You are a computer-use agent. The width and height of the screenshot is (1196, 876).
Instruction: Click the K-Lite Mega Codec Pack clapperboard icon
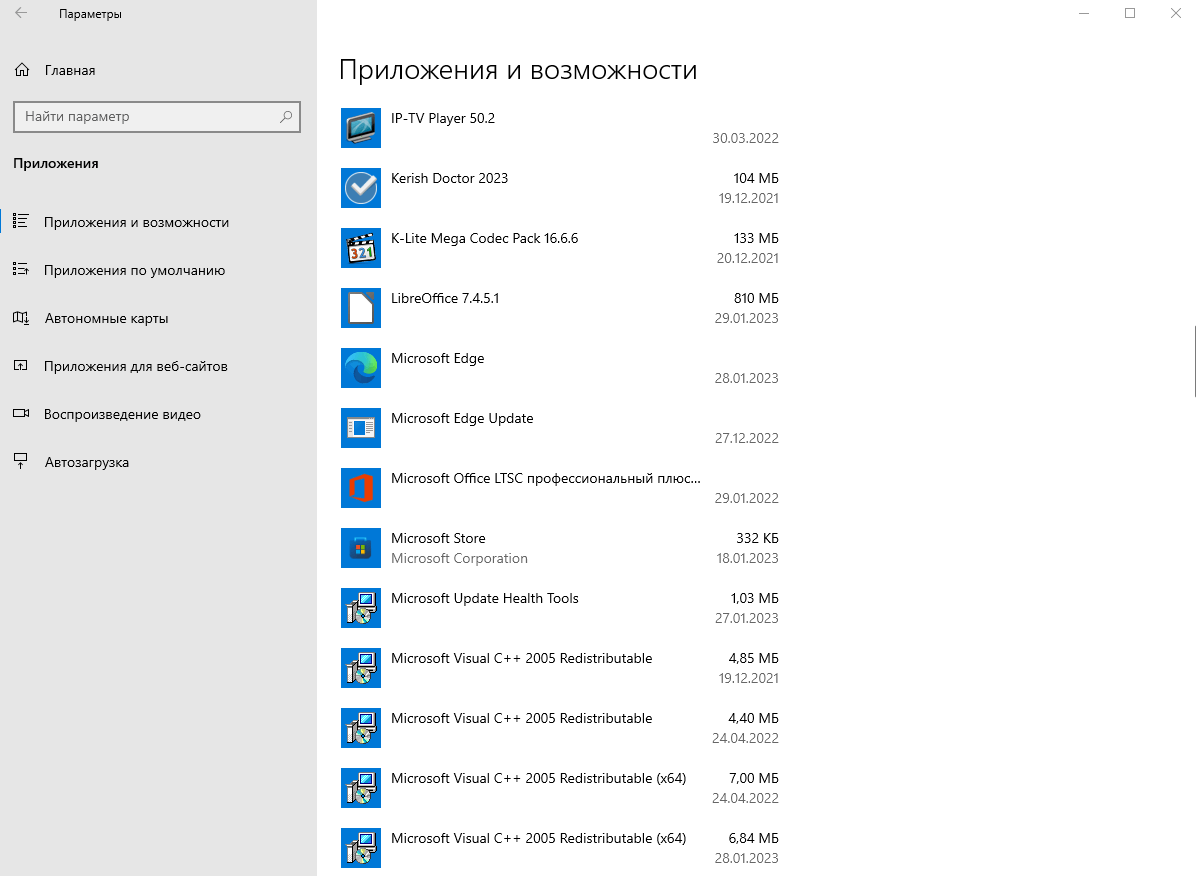click(361, 248)
